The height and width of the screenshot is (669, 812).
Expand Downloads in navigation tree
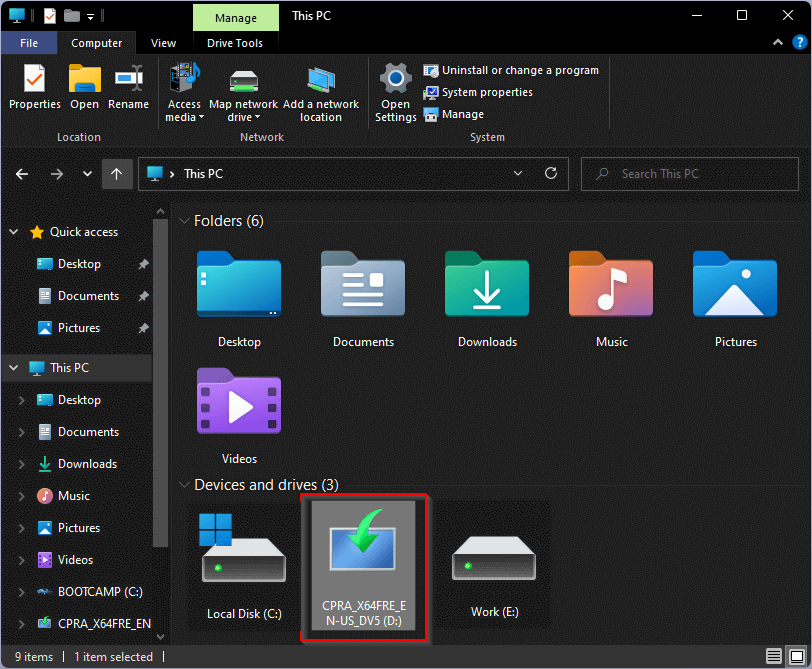(21, 464)
